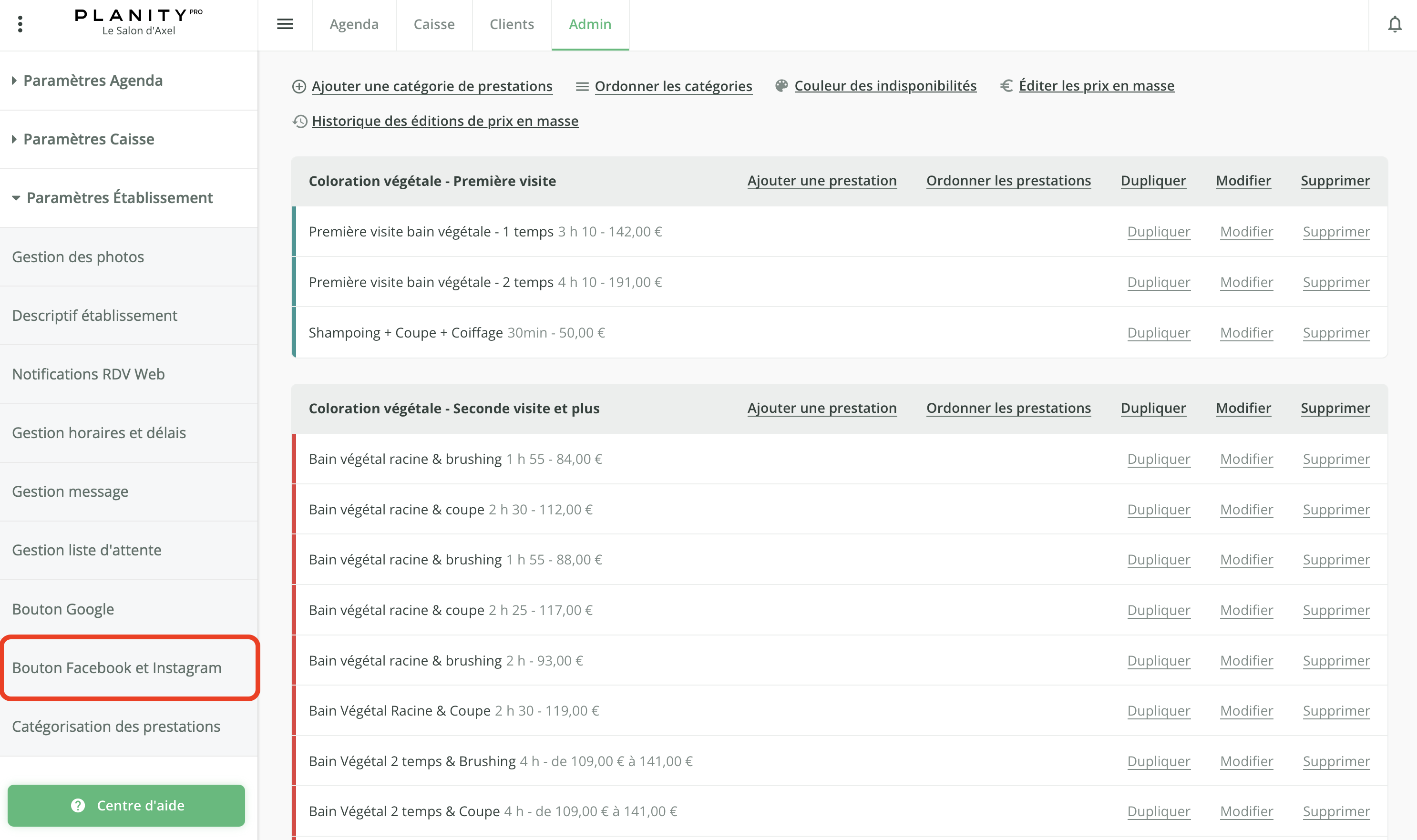Click the reorder lines icon for categories
Screen dimensions: 1417x840
pyautogui.click(x=582, y=87)
